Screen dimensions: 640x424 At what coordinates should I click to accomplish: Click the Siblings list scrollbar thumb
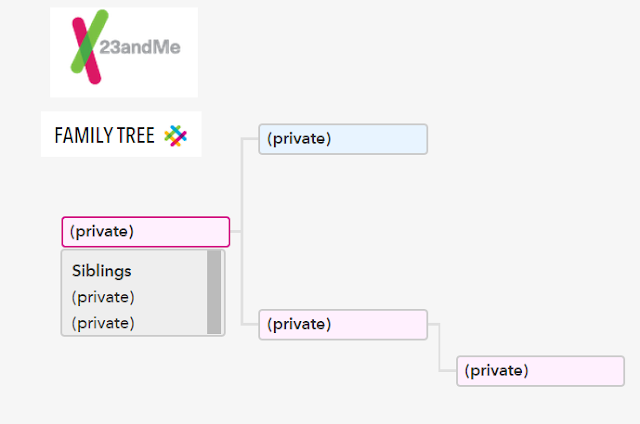pyautogui.click(x=214, y=292)
